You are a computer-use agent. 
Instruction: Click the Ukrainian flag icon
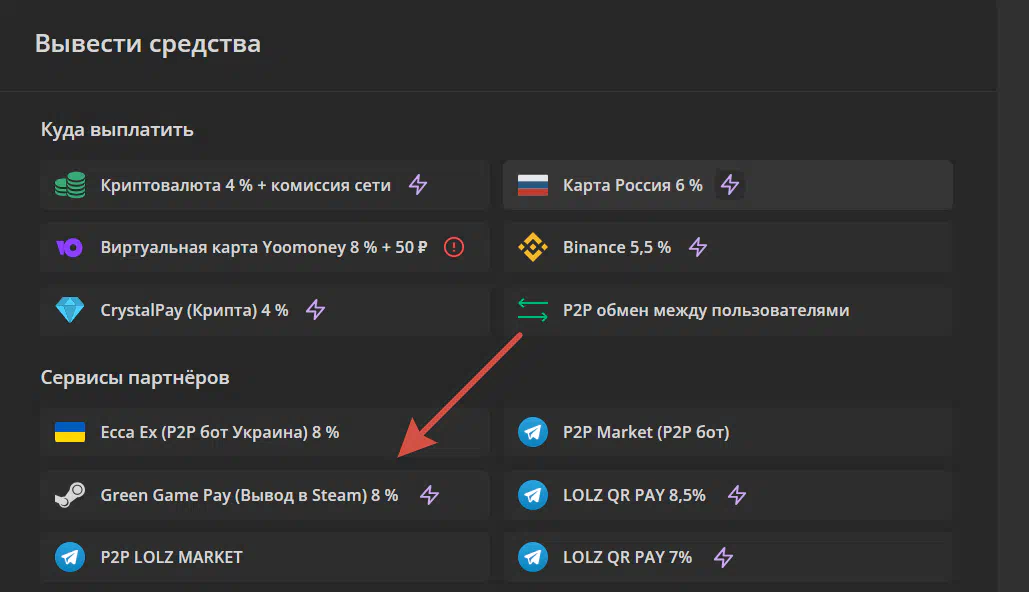70,432
